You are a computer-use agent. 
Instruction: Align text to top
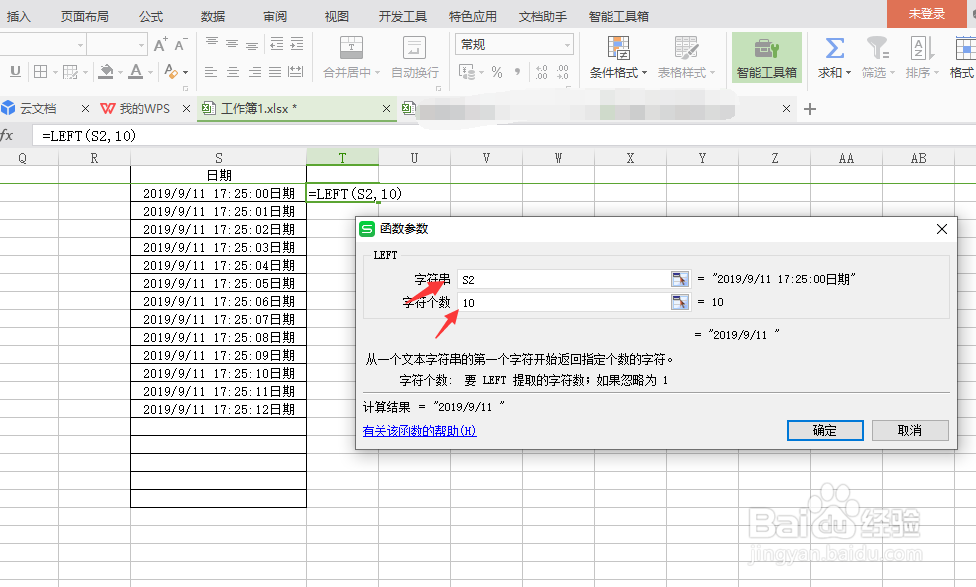pos(212,43)
